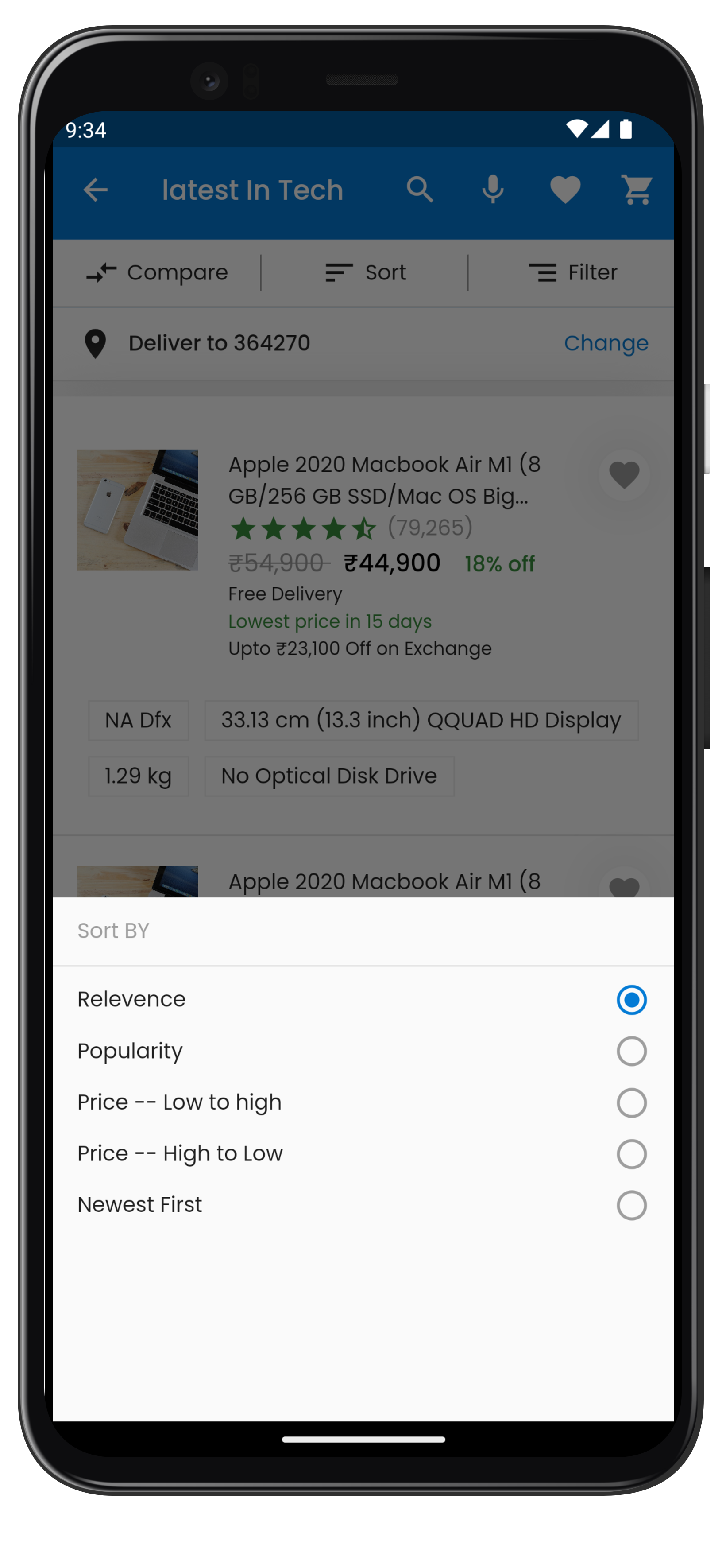Viewport: 726px width, 1568px height.
Task: Click the Change delivery pincode link
Action: [x=606, y=343]
